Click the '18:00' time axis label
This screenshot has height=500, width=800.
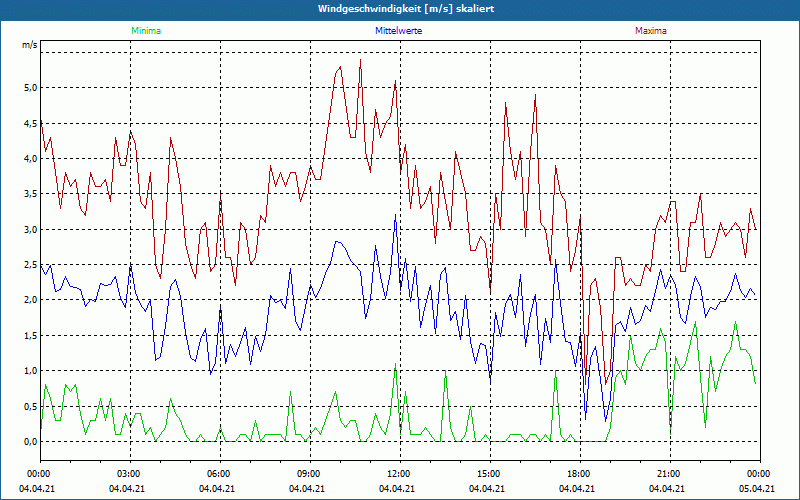[580, 474]
